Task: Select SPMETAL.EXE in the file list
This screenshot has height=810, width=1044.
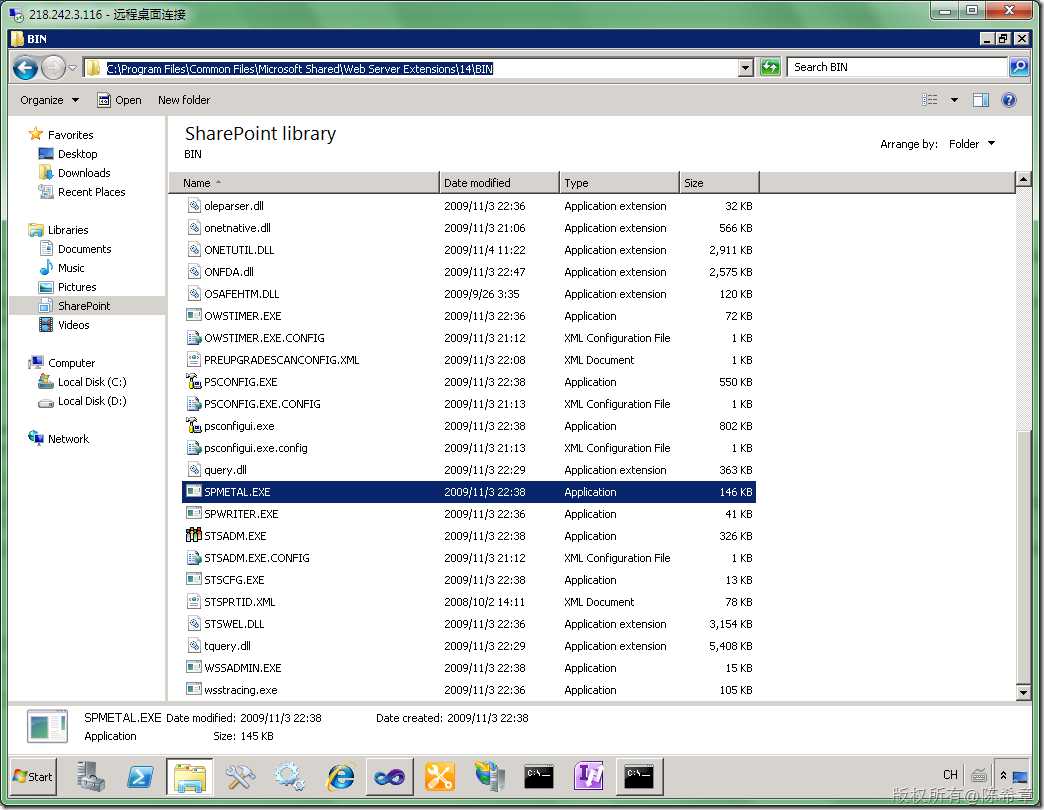Action: tap(469, 492)
